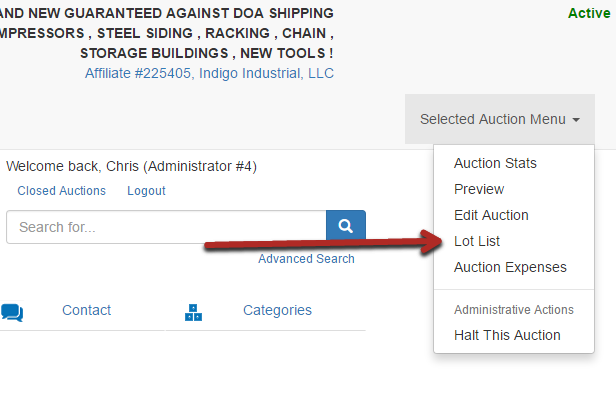Choose Auction Expenses menu item
This screenshot has width=616, height=413.
click(510, 267)
